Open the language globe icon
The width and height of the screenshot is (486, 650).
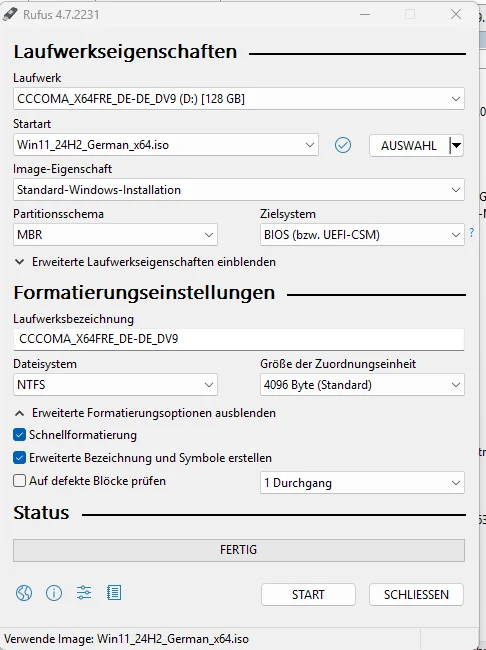24,593
